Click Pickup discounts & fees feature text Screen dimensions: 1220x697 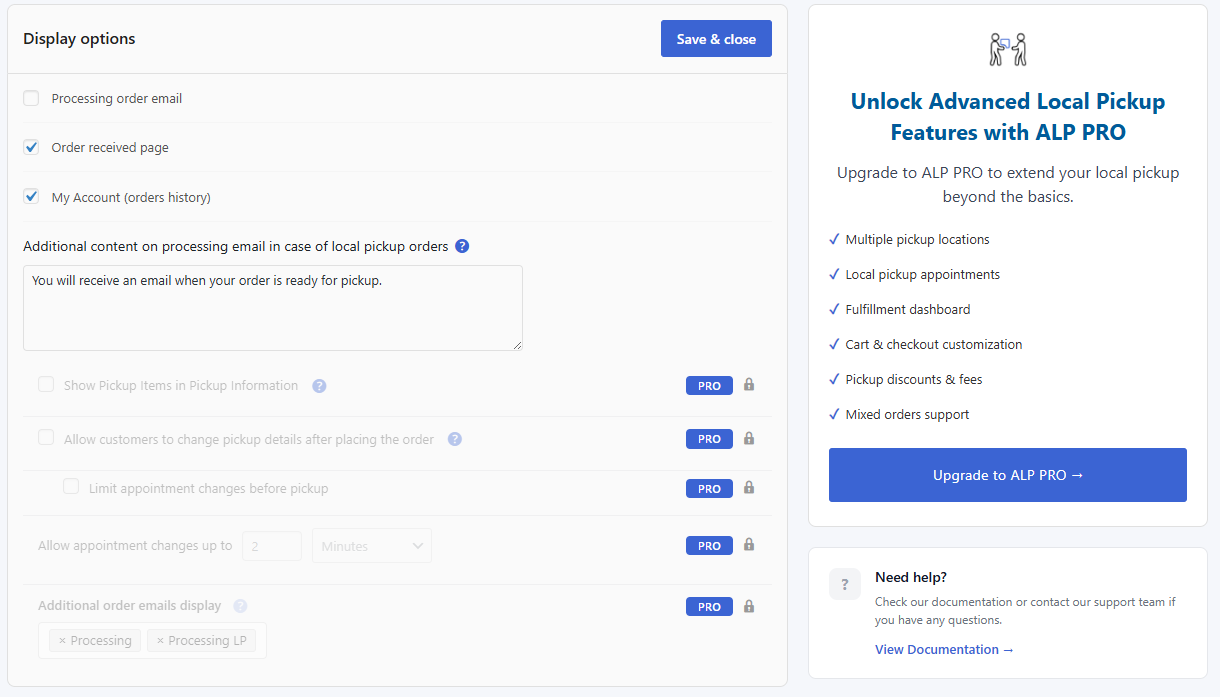click(916, 380)
